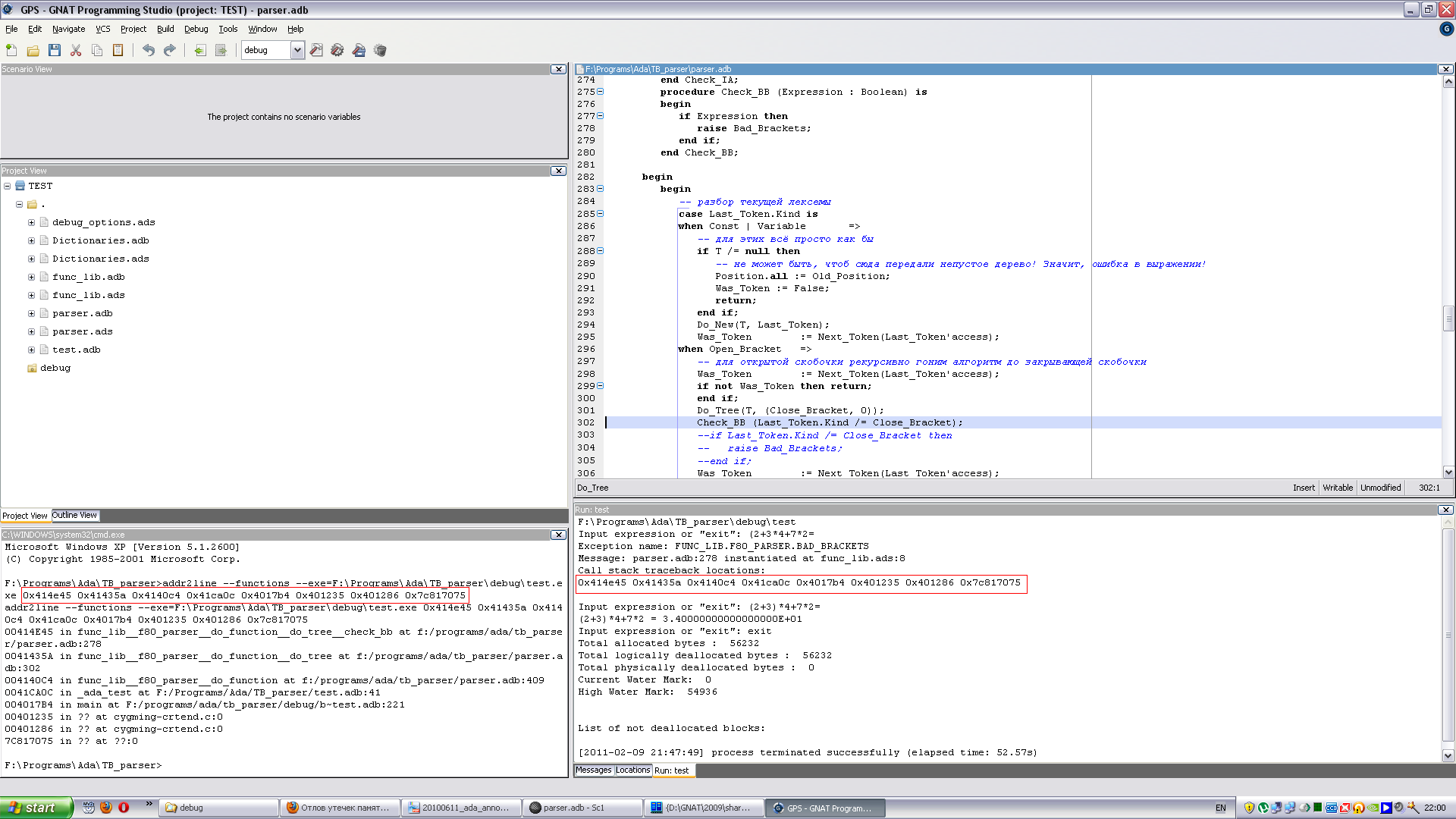The width and height of the screenshot is (1456, 819).
Task: Click the New File toolbar icon
Action: coord(11,50)
